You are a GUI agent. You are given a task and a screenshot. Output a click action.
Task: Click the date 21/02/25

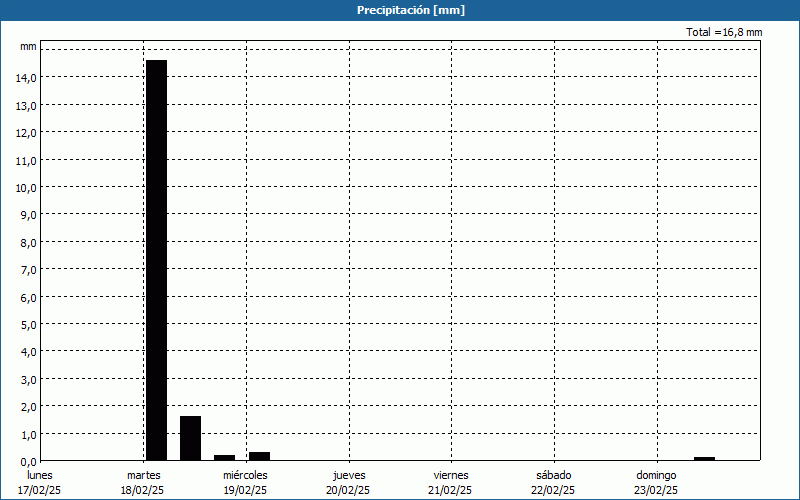[450, 490]
